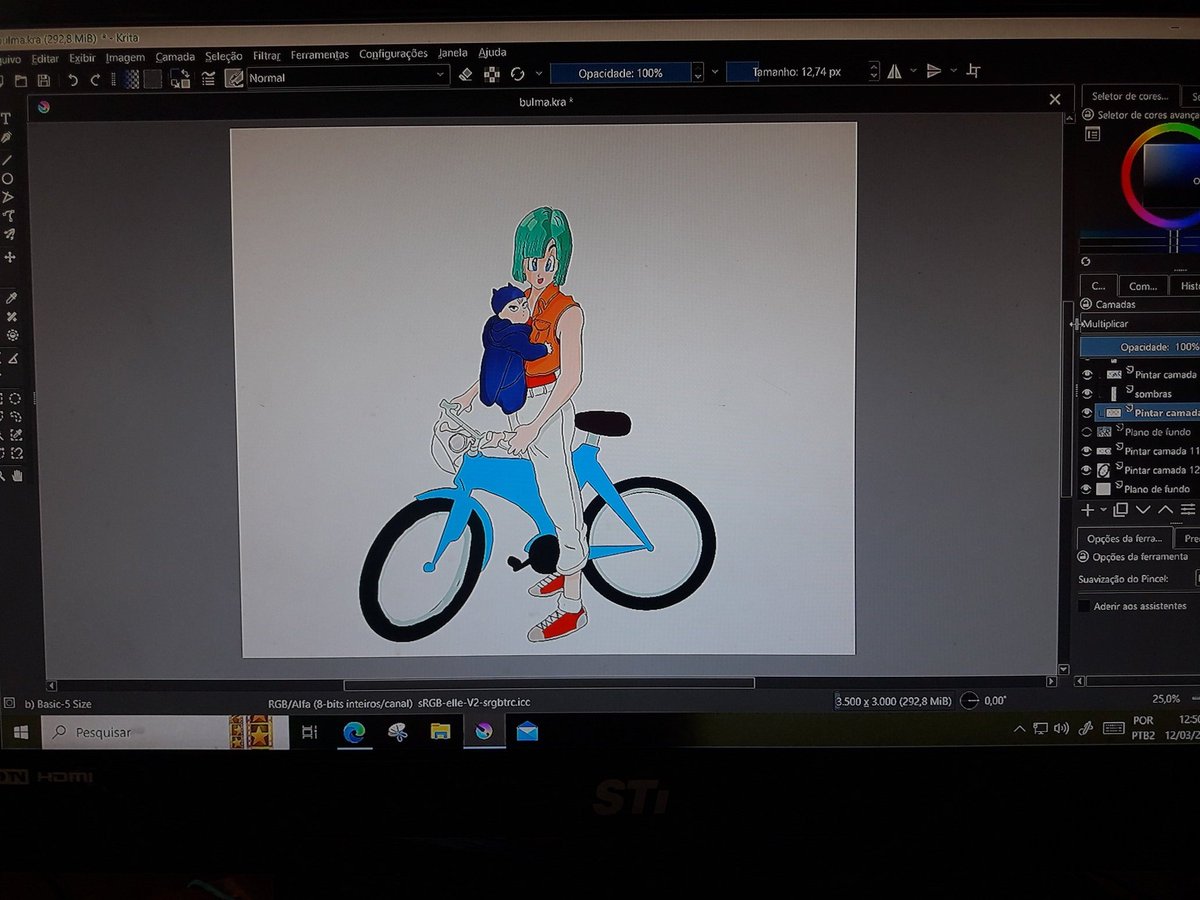Viewport: 1200px width, 900px height.
Task: Select the Text tool in the toolbox
Action: pos(6,118)
